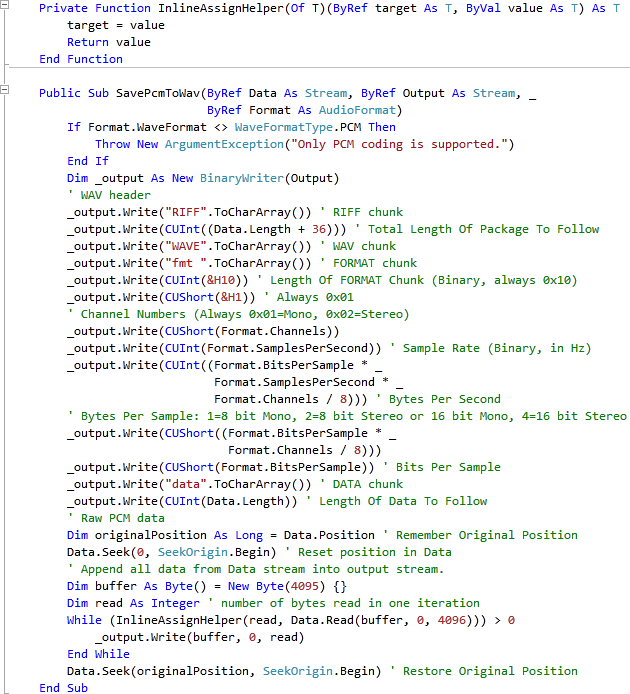Click the "RIFF" string literal

pyautogui.click(x=186, y=212)
